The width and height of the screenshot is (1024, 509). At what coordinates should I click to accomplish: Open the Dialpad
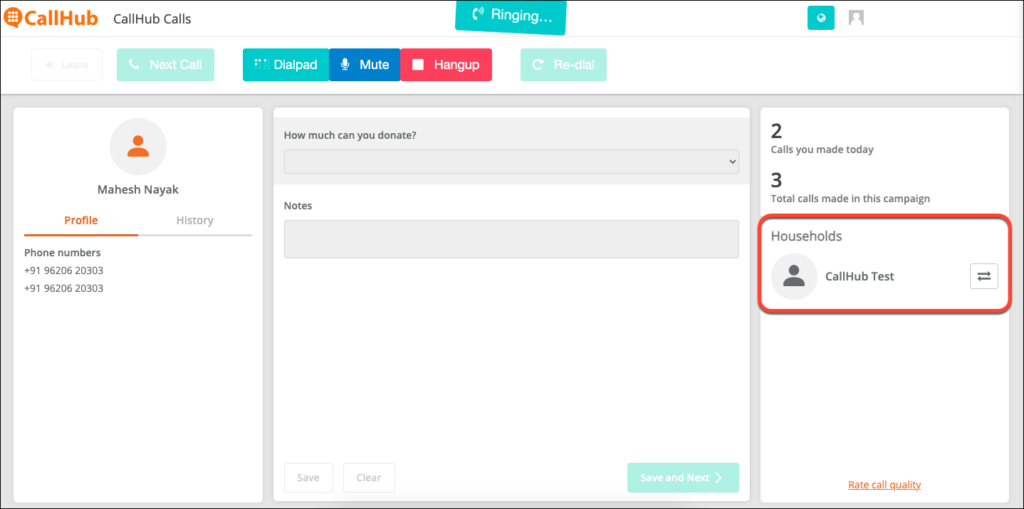tap(286, 65)
